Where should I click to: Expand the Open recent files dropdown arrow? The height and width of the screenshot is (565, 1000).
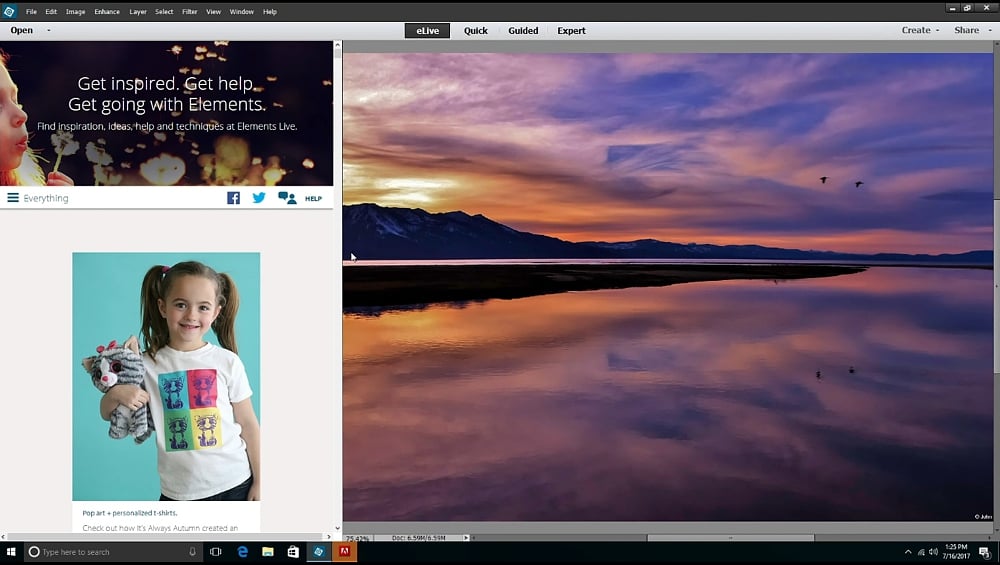48,30
